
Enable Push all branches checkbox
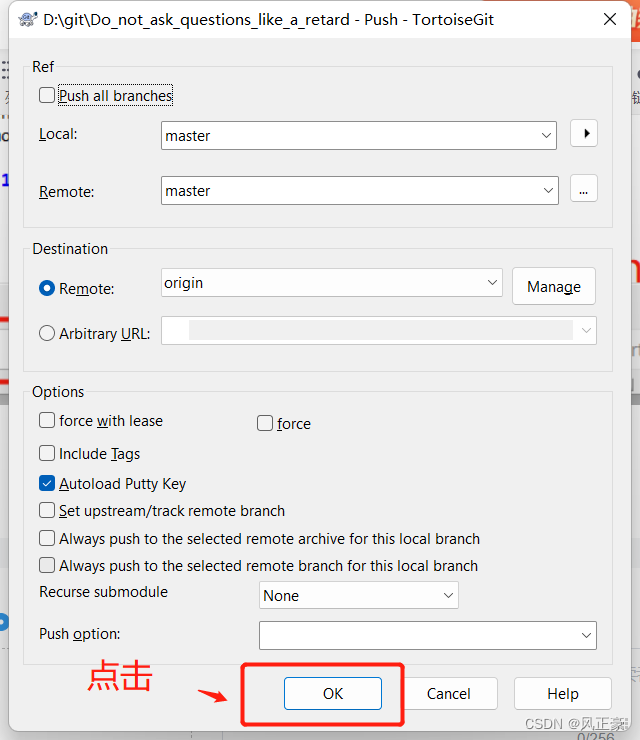click(47, 95)
